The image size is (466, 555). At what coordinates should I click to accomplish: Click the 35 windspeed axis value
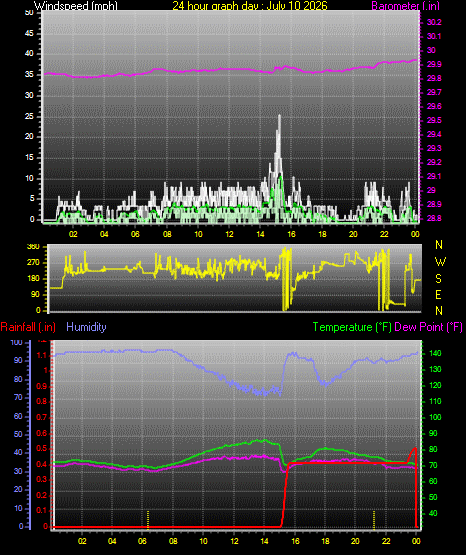29,75
